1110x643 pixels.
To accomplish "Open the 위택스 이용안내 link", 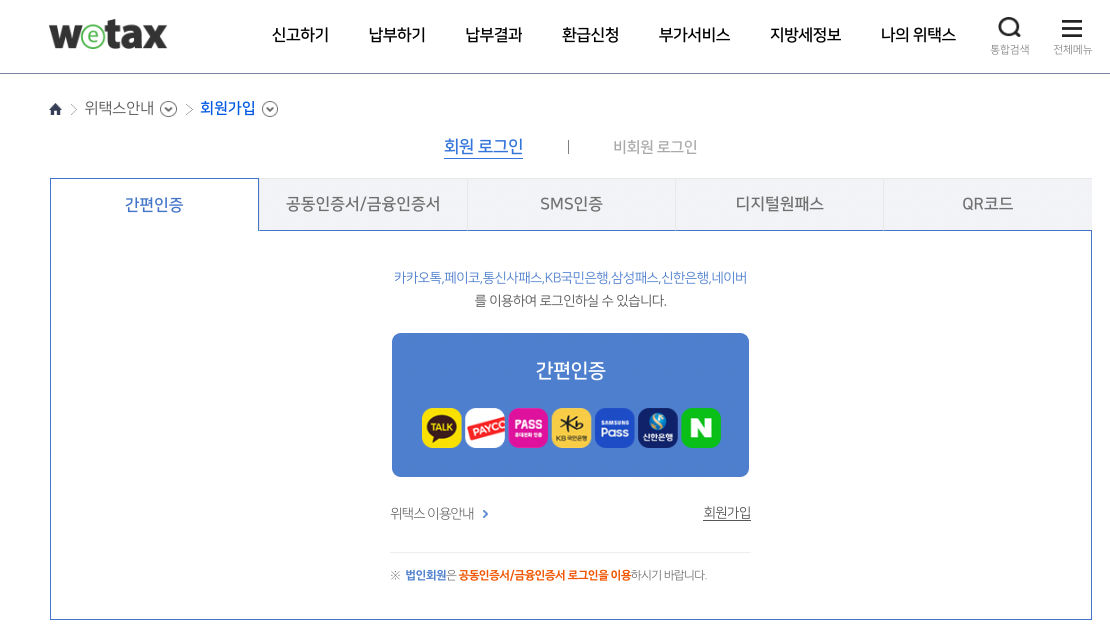I will click(x=432, y=513).
